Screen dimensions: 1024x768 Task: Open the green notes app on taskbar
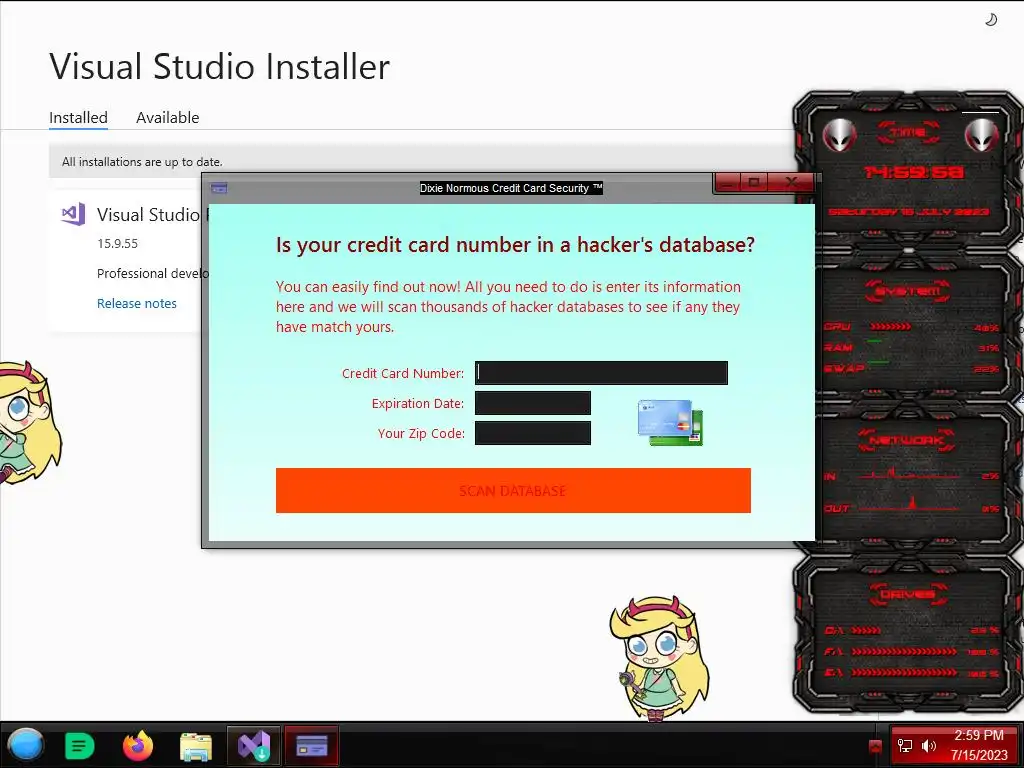(x=80, y=745)
